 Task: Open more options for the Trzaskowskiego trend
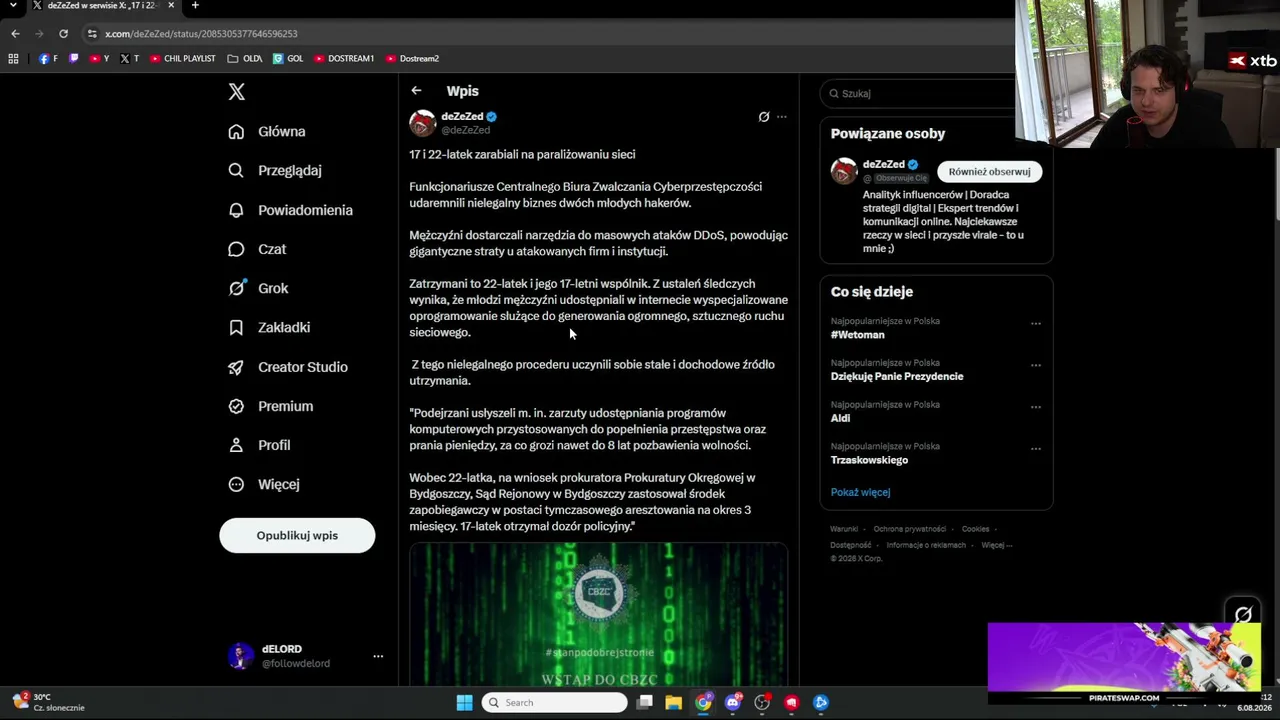pyautogui.click(x=1036, y=448)
